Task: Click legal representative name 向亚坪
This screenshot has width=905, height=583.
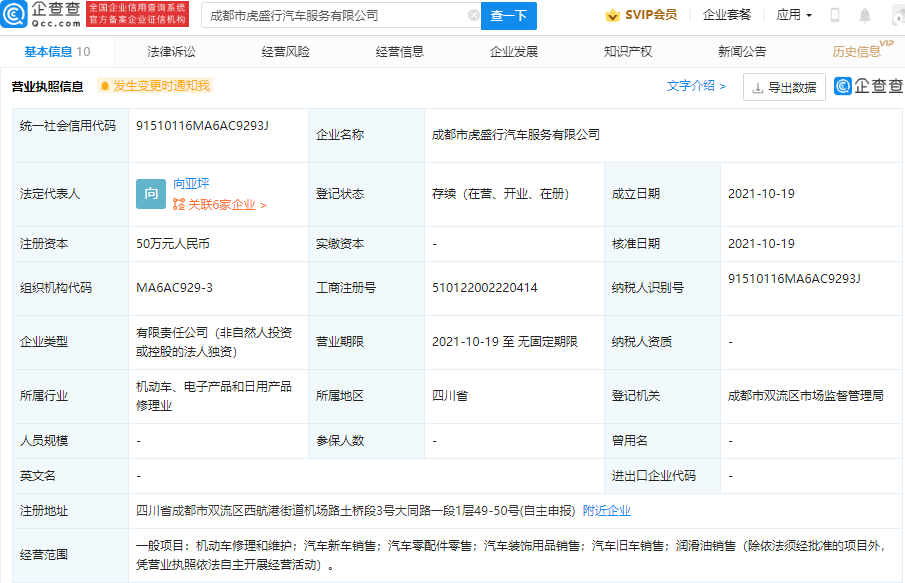Action: [x=192, y=183]
